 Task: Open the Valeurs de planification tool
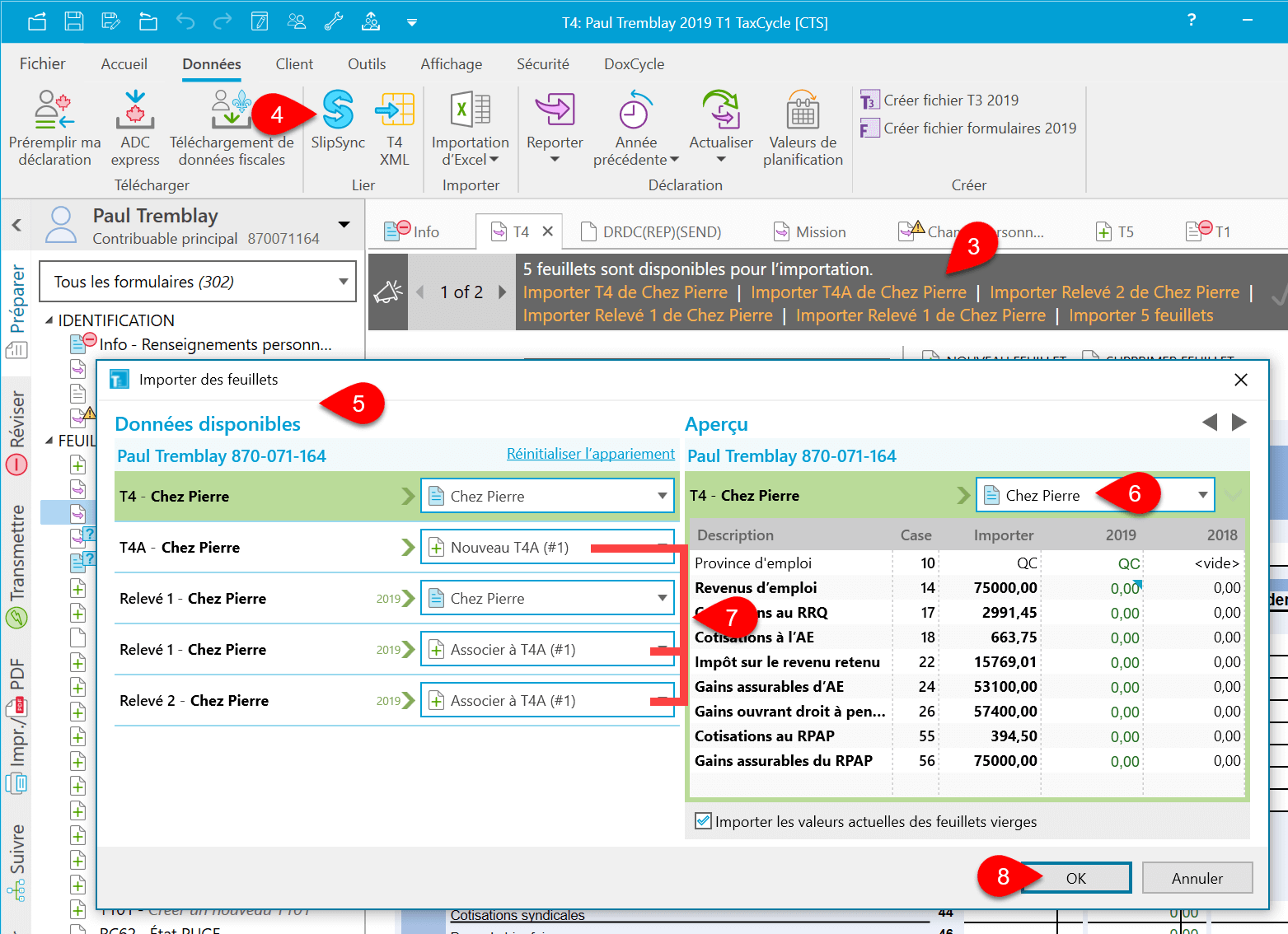pos(802,111)
